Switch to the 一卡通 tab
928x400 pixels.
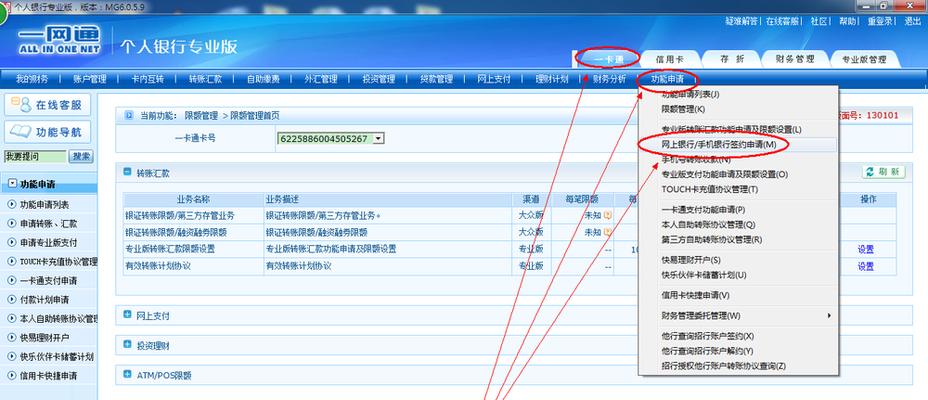pyautogui.click(x=608, y=59)
